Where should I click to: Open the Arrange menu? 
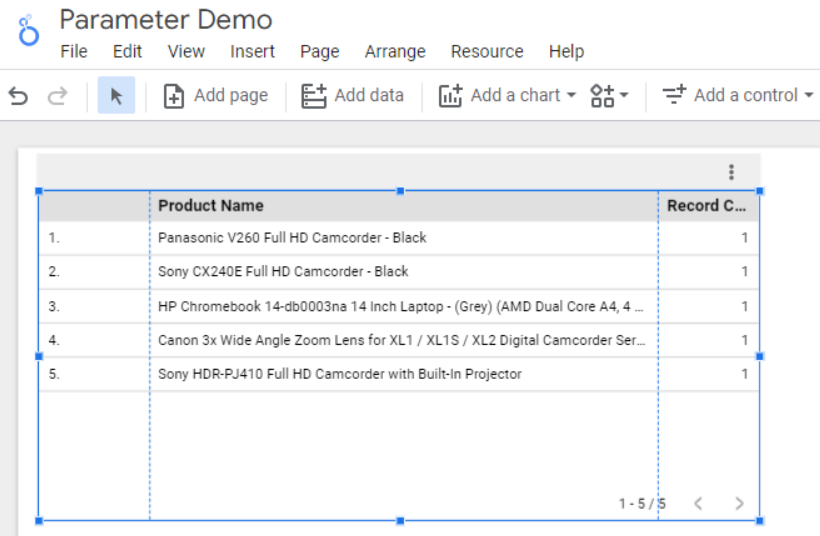(x=395, y=51)
